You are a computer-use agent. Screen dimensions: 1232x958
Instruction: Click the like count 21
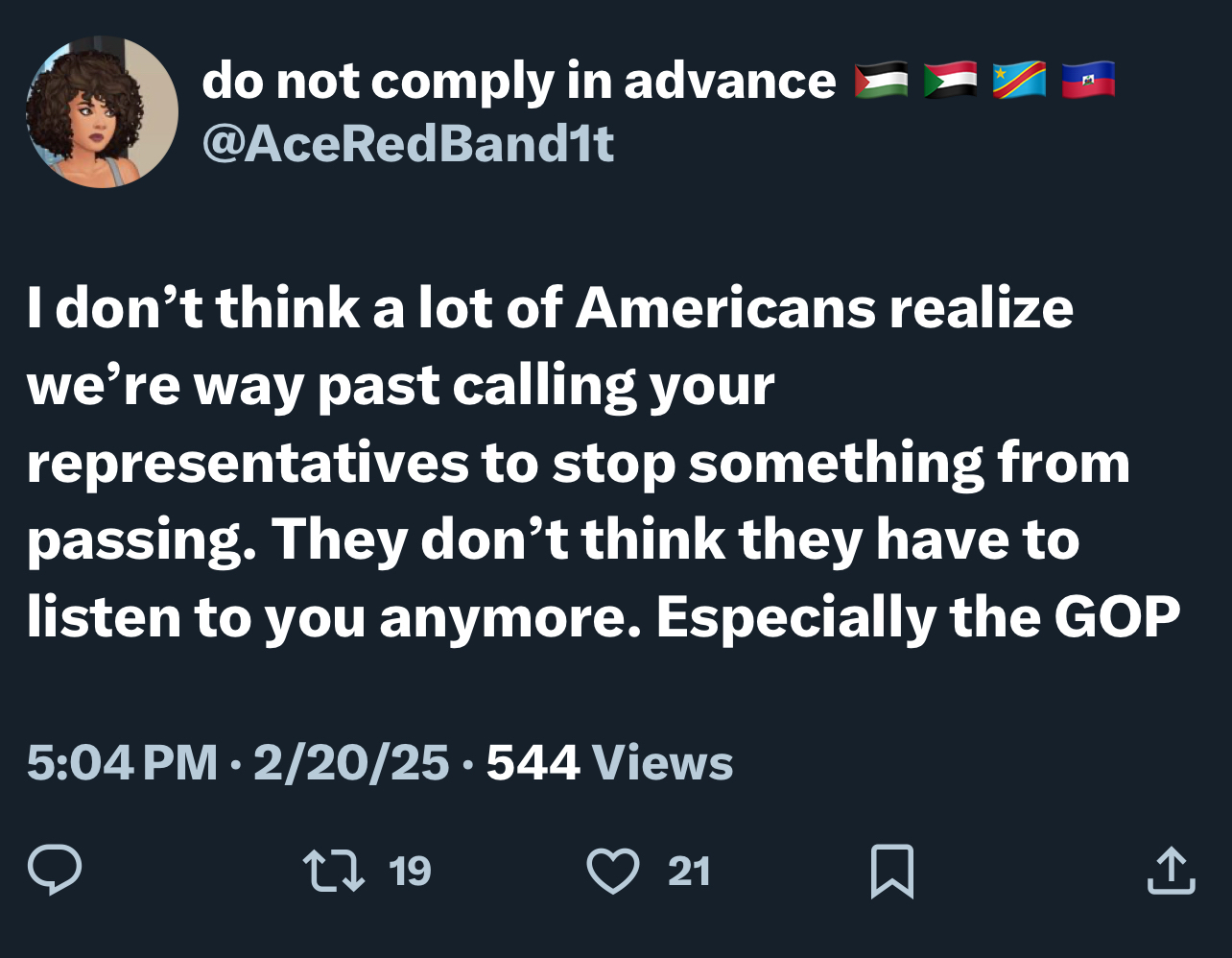689,872
